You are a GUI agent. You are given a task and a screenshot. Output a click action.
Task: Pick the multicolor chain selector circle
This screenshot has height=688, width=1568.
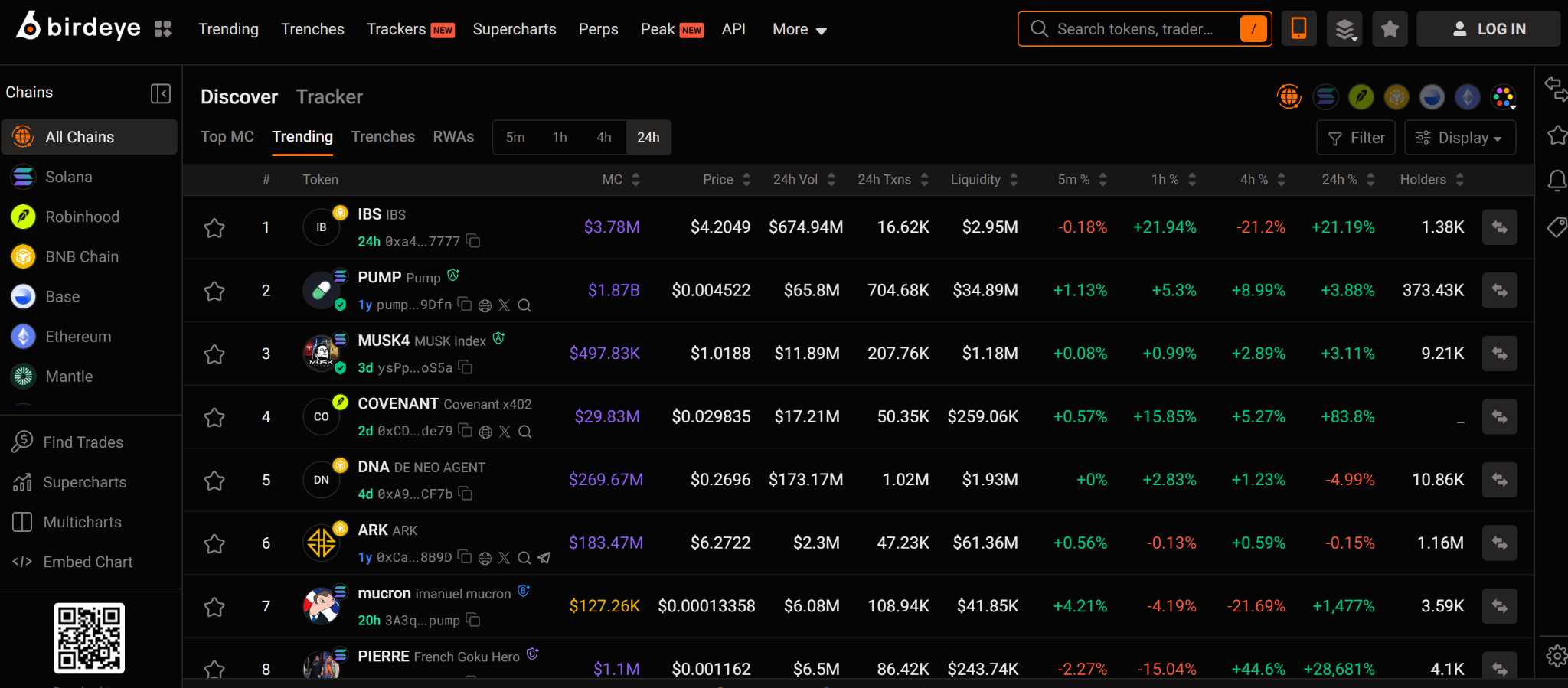(x=1504, y=97)
